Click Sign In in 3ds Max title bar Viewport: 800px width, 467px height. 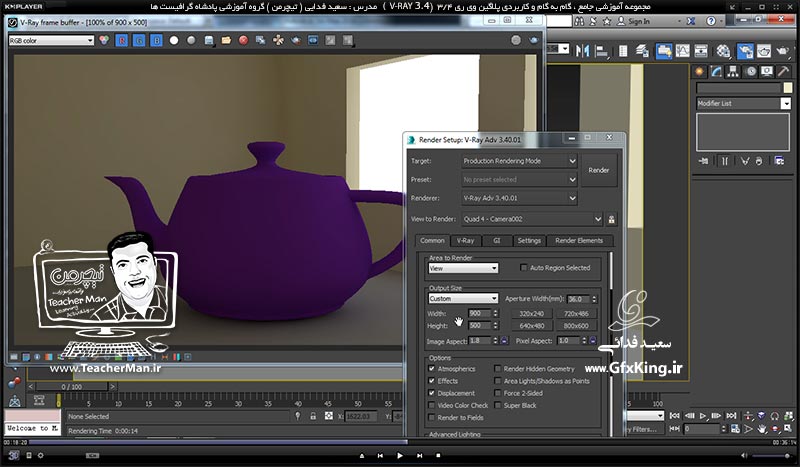tap(639, 21)
